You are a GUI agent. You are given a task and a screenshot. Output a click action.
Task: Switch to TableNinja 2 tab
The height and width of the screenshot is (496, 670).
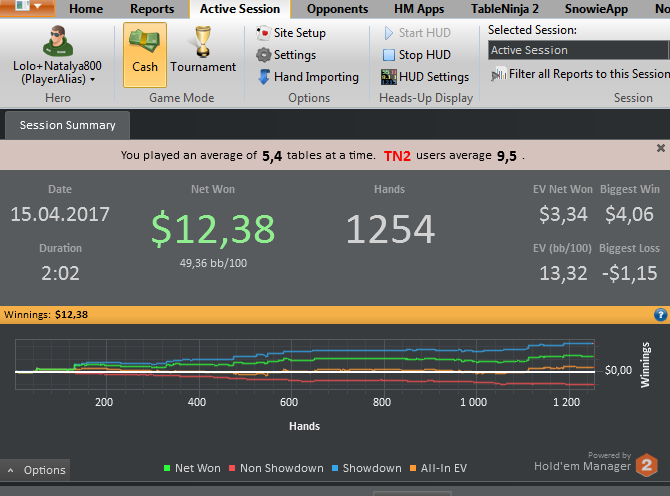click(505, 9)
